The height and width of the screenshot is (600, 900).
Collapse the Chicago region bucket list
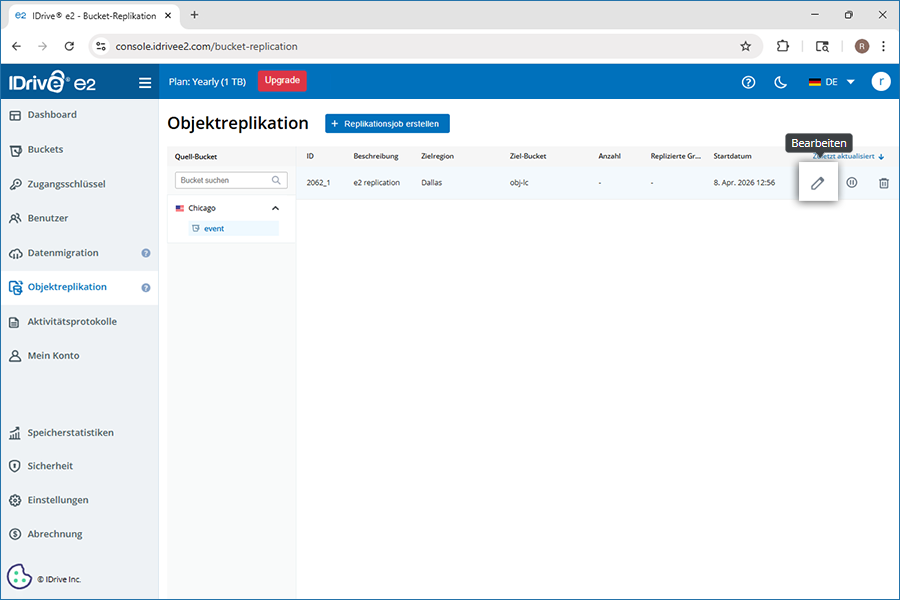click(x=275, y=208)
